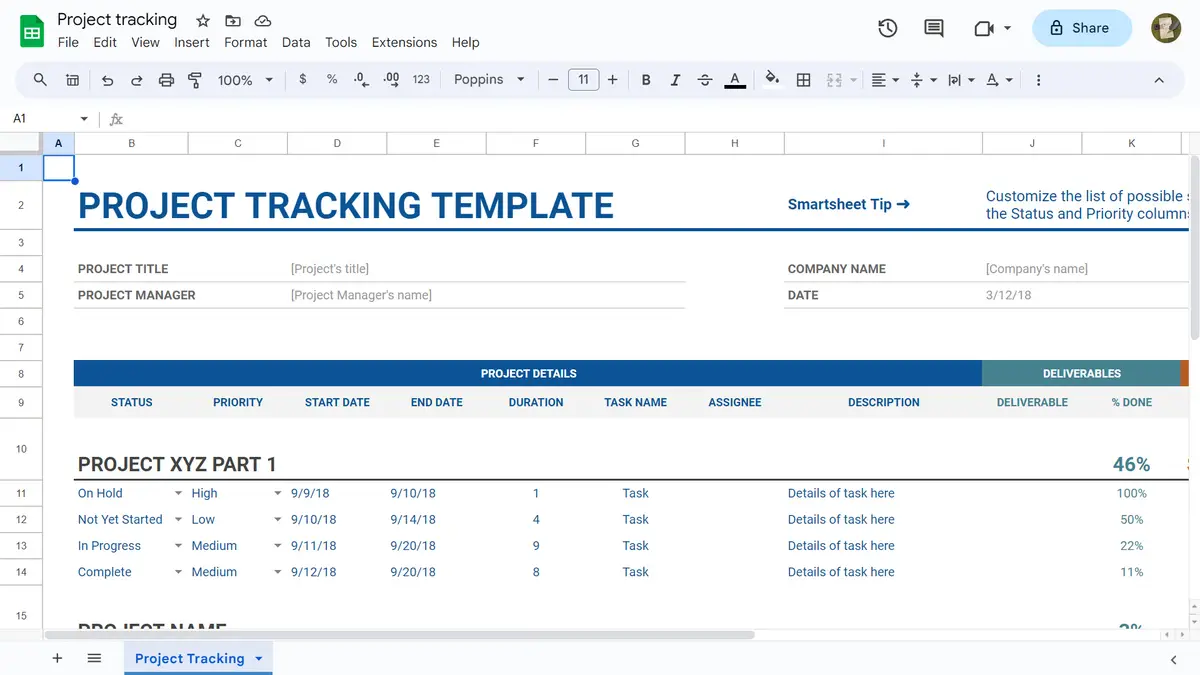Toggle bold formatting

point(646,80)
